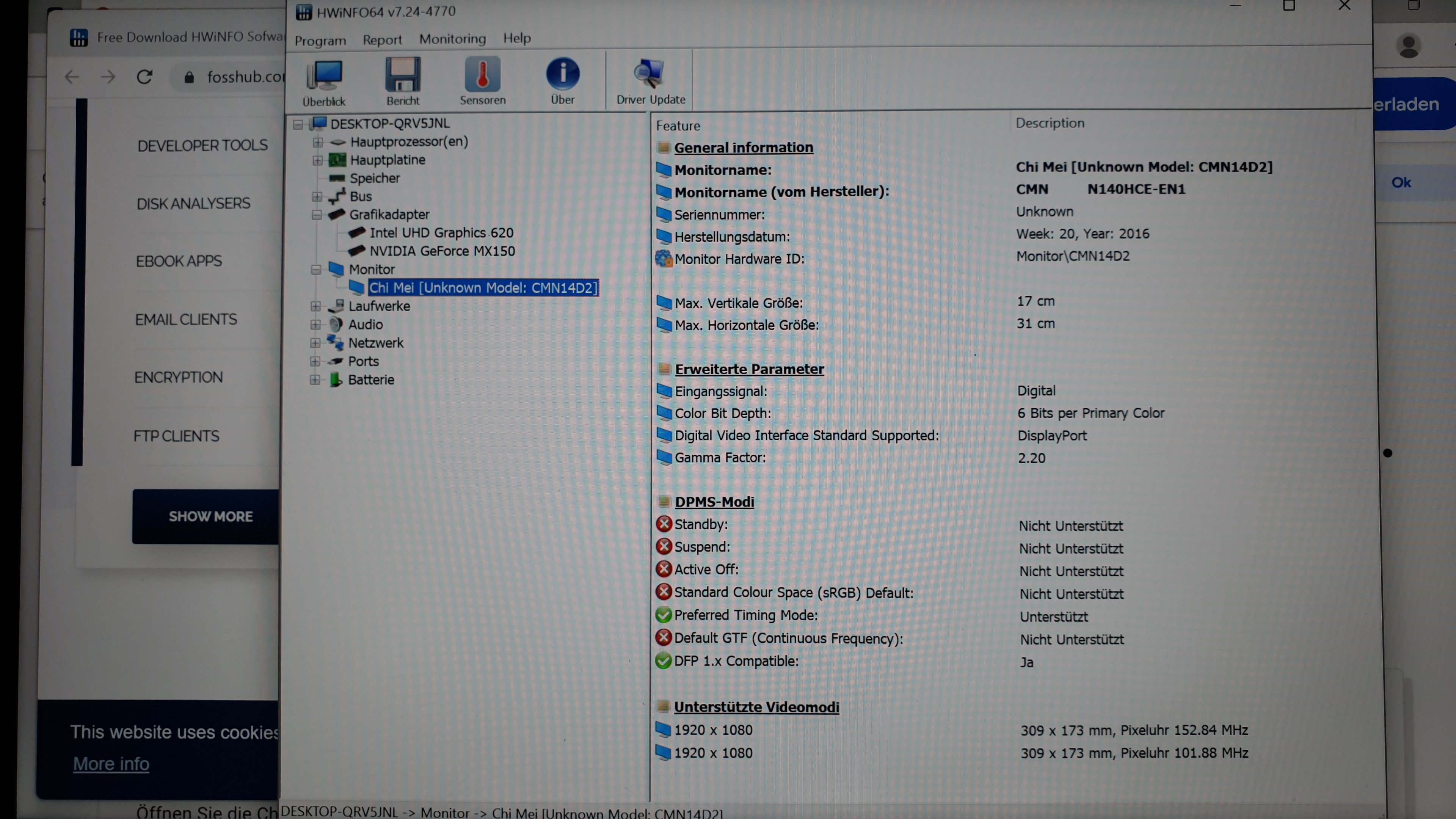Select Intel UHD Graphics 620 entry

coord(441,233)
